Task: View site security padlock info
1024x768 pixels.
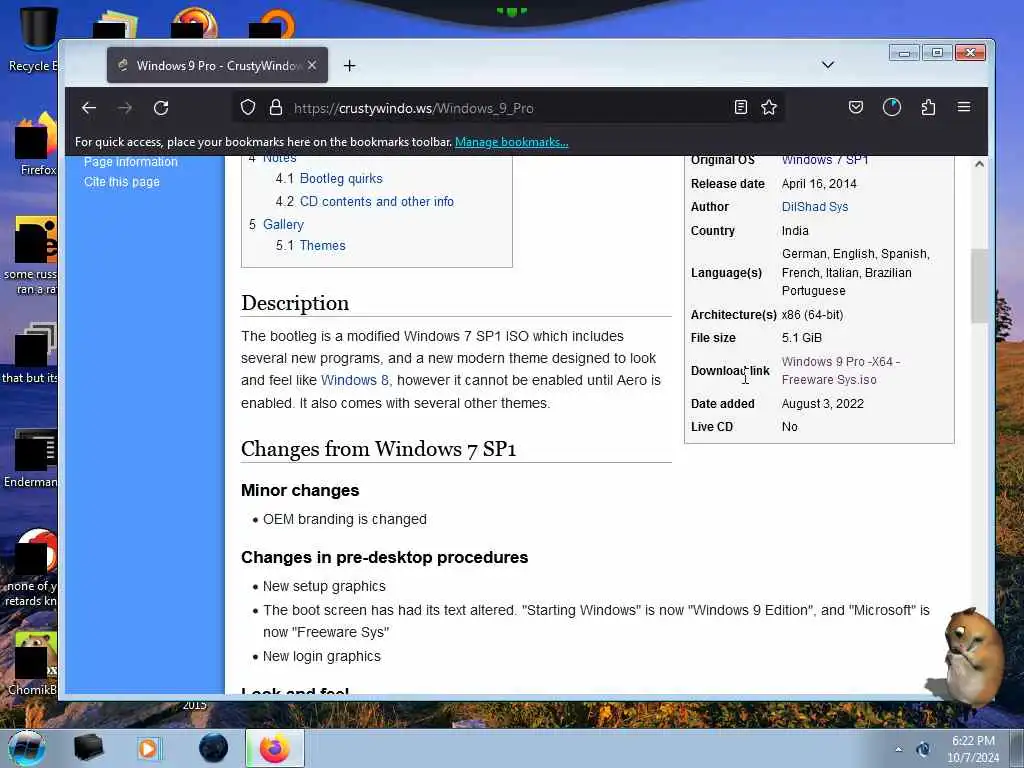Action: (x=276, y=107)
